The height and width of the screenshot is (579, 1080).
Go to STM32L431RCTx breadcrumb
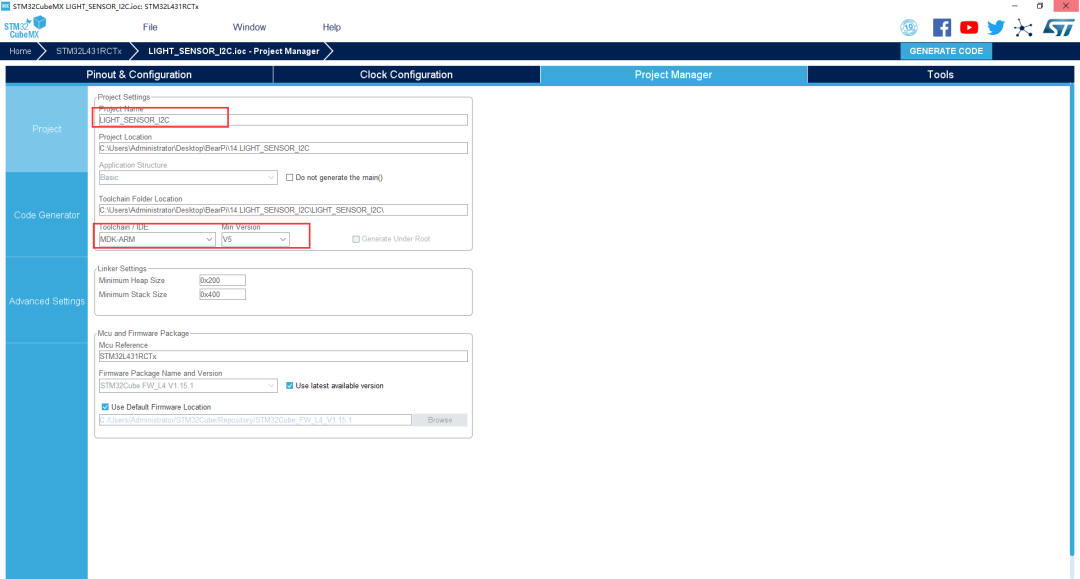pos(89,51)
